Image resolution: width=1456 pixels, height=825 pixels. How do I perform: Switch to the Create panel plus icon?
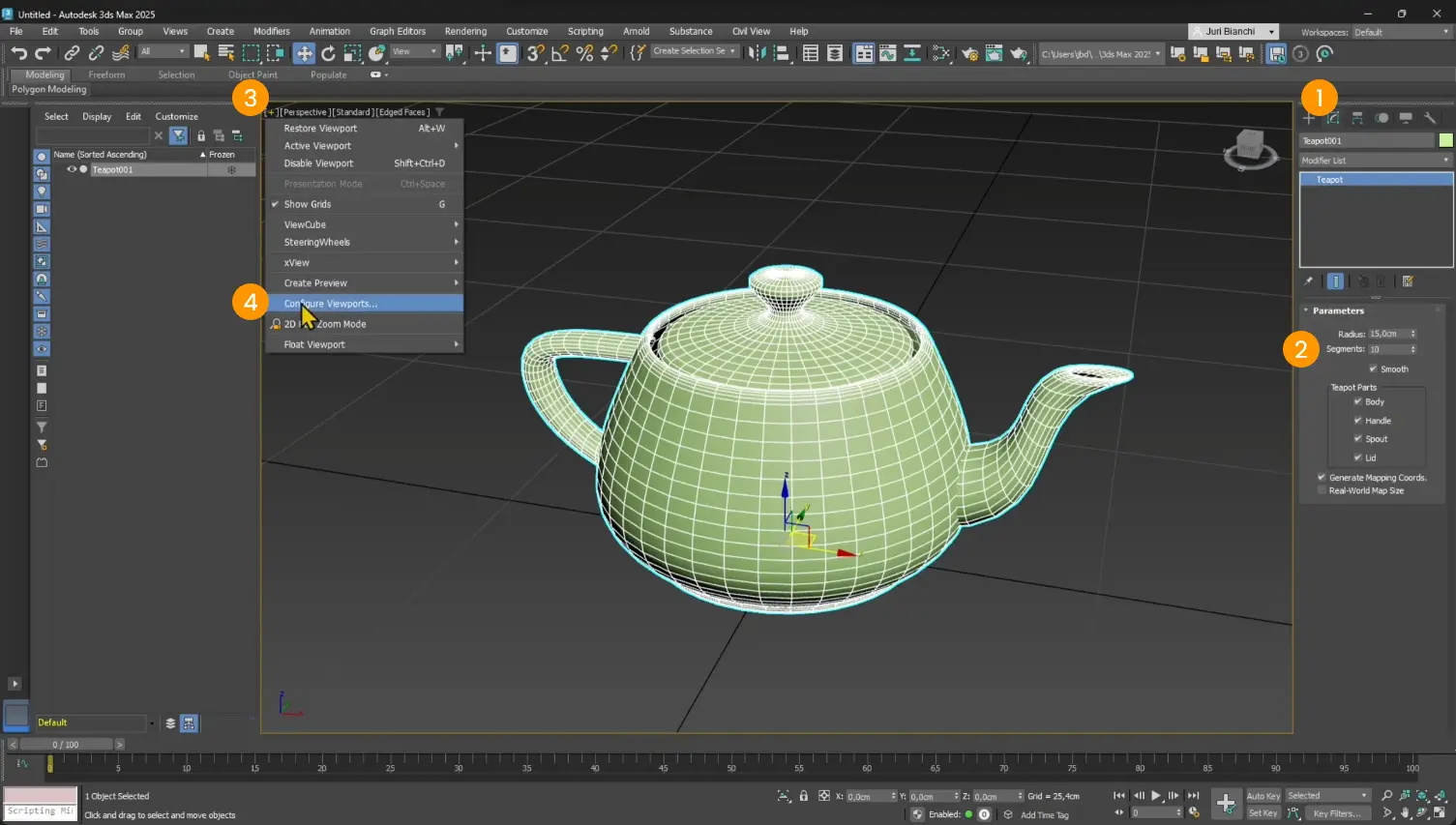[x=1309, y=118]
